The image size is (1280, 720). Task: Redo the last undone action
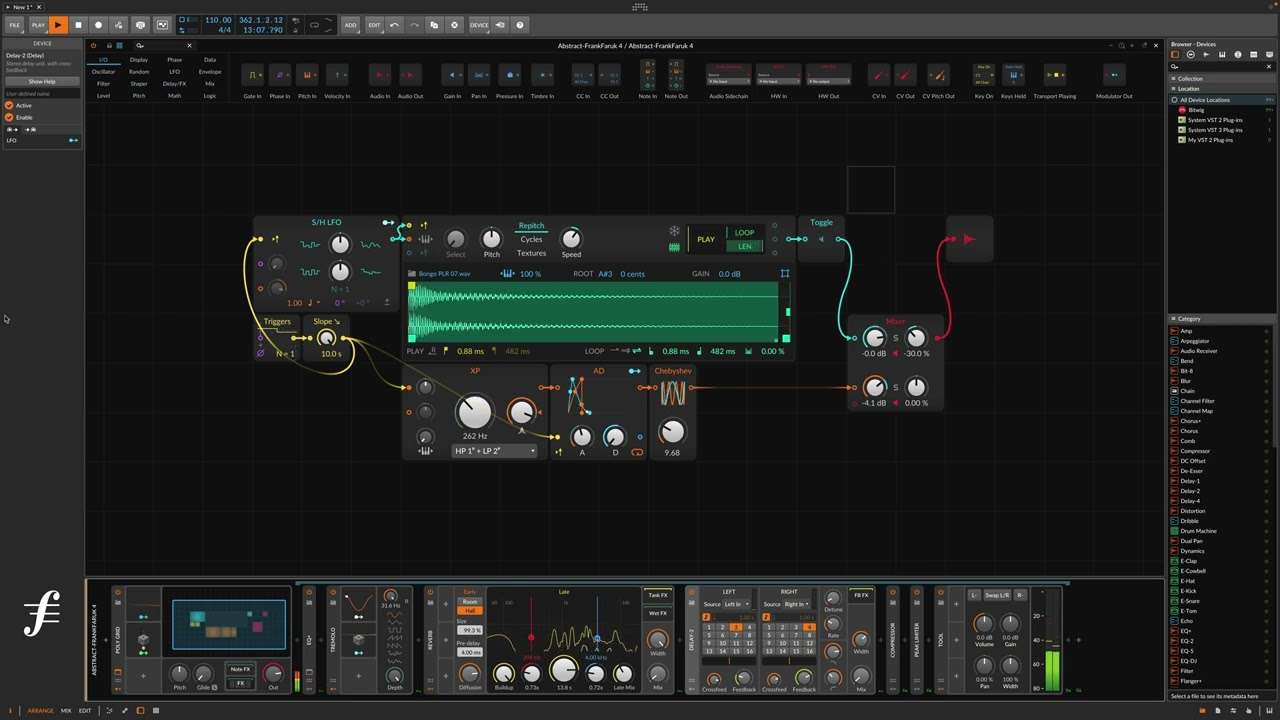pos(414,25)
